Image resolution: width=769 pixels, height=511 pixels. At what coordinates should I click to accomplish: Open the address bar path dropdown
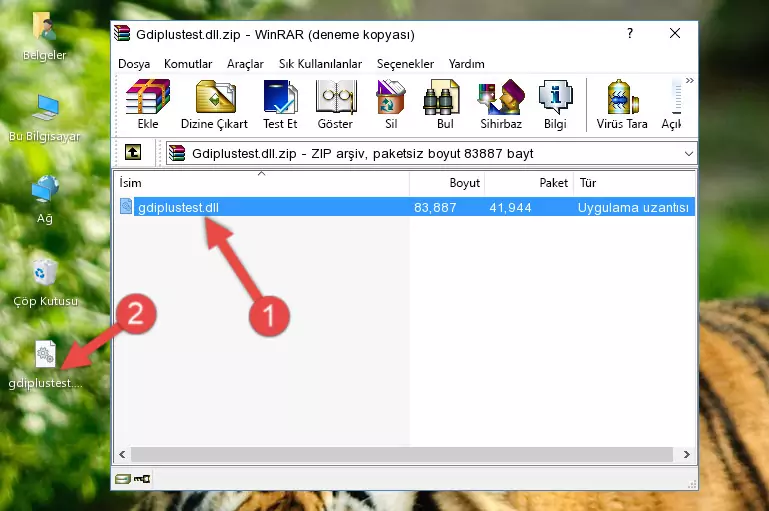689,153
